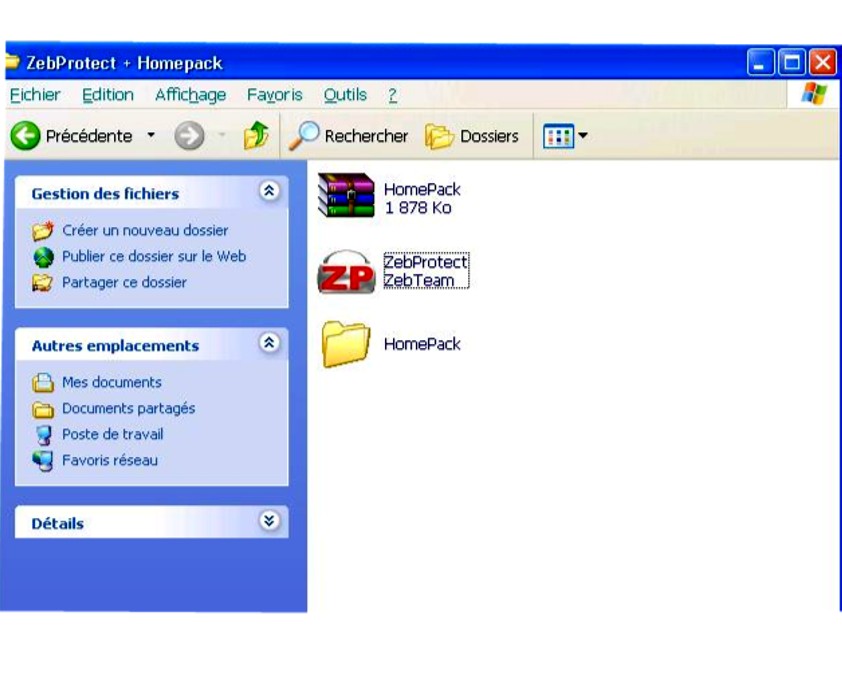
Task: Open the views mode icon button
Action: pos(558,136)
